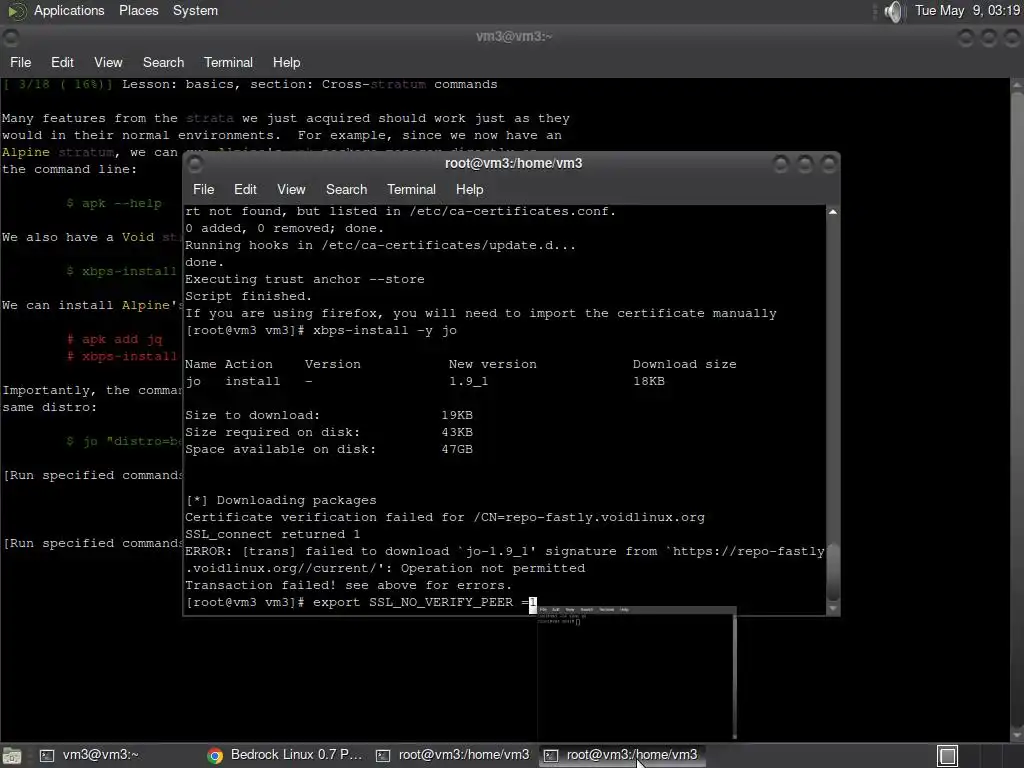Click 'Space available on disk:' line
1024x768 pixels.
pos(281,449)
